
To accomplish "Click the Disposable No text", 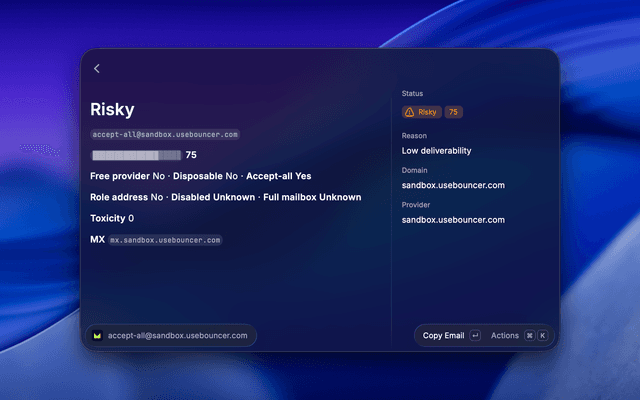I will coord(205,176).
